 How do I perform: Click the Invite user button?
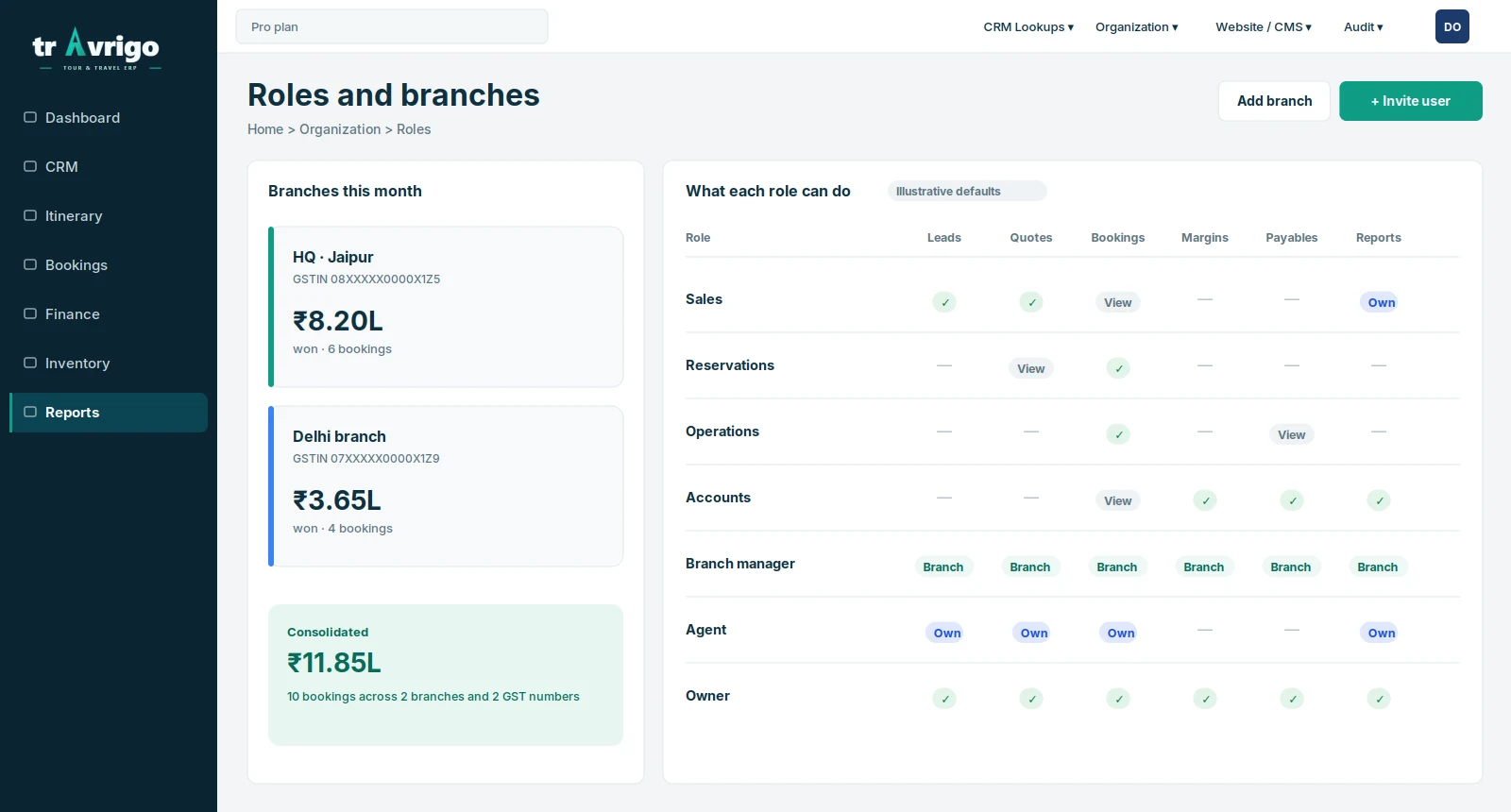coord(1411,101)
